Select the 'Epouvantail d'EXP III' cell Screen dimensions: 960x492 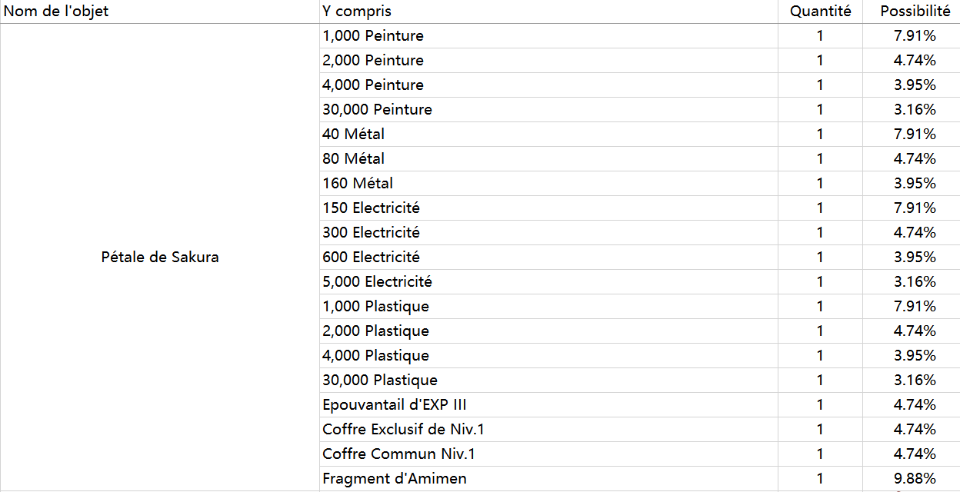click(x=549, y=405)
